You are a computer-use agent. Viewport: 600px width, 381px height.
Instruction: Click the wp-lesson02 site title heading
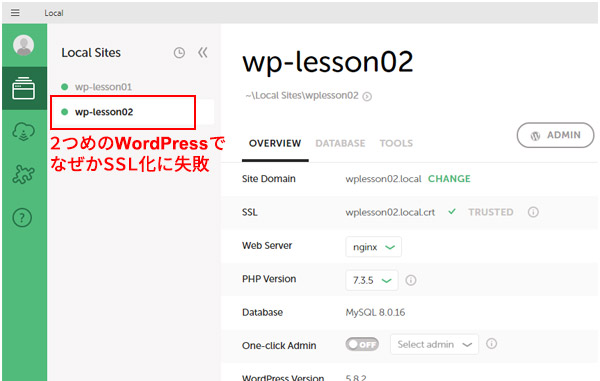(x=328, y=62)
